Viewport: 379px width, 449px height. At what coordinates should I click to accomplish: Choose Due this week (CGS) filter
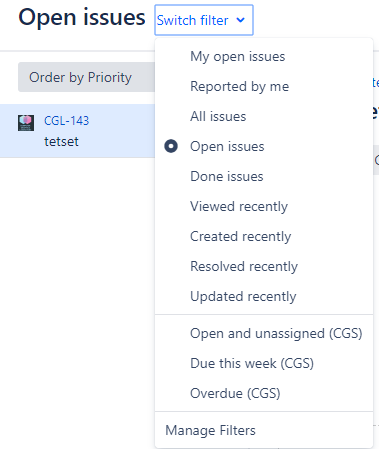[x=264, y=363]
